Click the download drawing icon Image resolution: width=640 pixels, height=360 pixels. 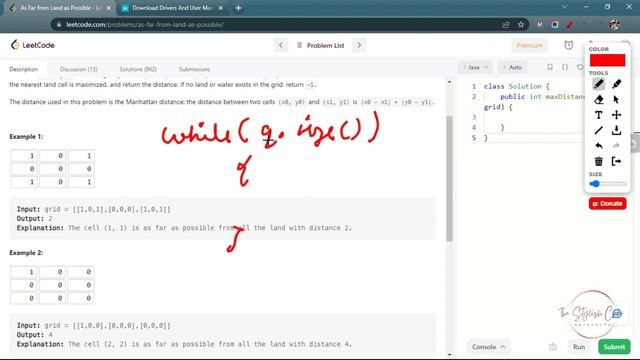(x=616, y=131)
